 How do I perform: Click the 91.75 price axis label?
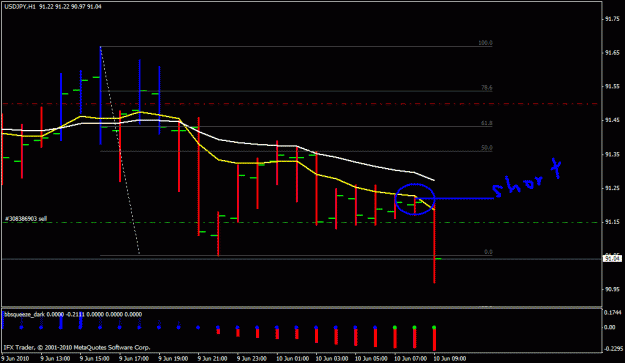(x=612, y=19)
